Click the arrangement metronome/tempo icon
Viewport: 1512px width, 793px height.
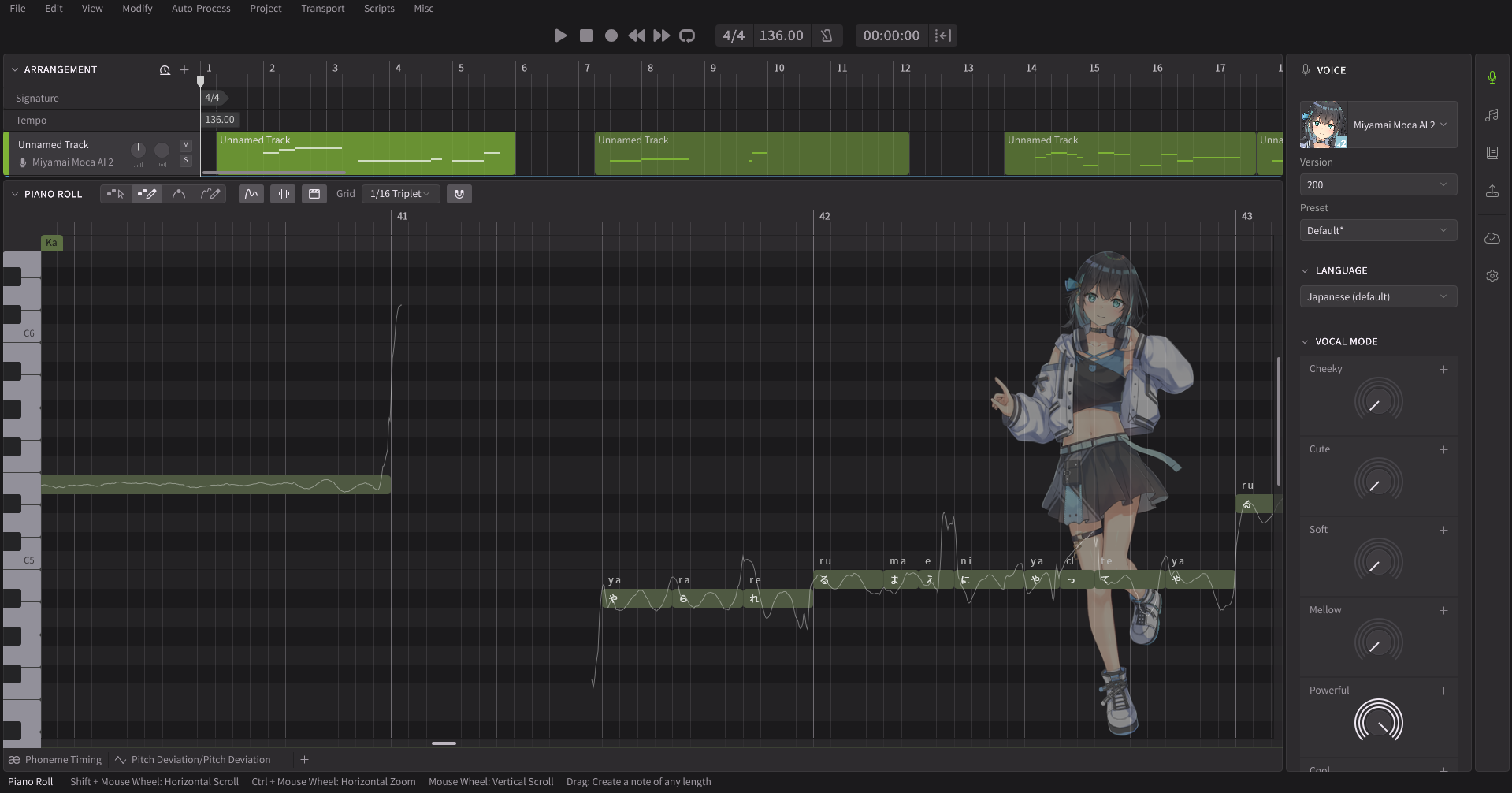(165, 69)
